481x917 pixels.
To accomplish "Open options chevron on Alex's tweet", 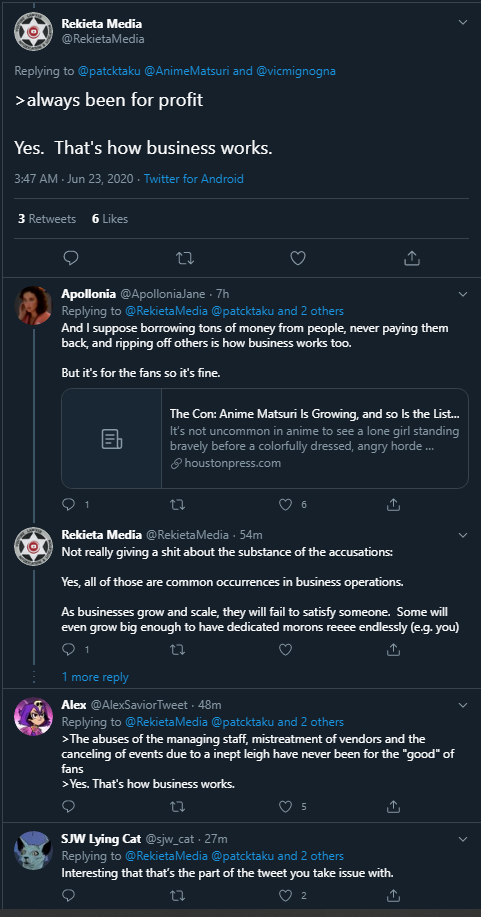I will 463,705.
